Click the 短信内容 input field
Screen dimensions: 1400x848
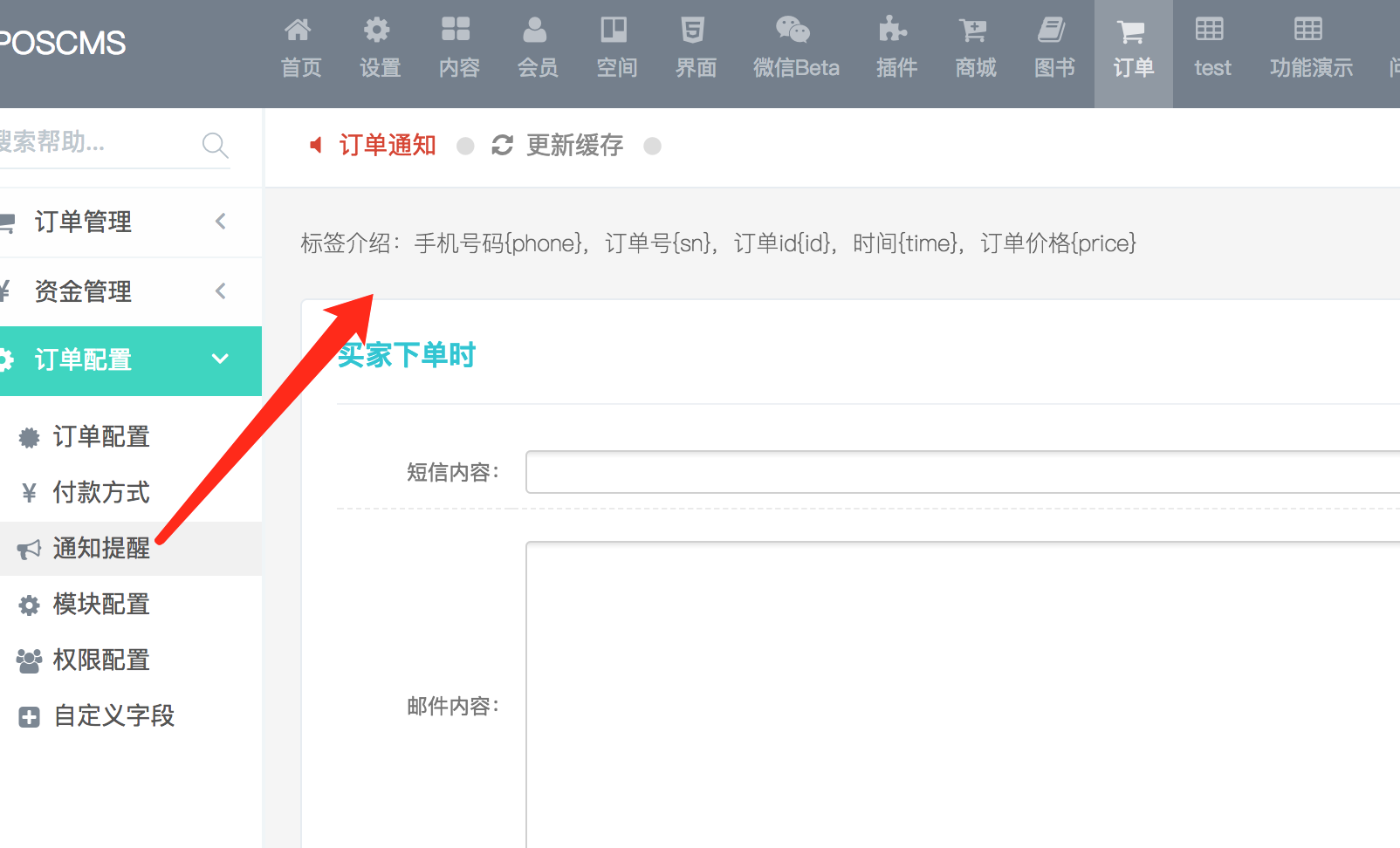pyautogui.click(x=963, y=472)
